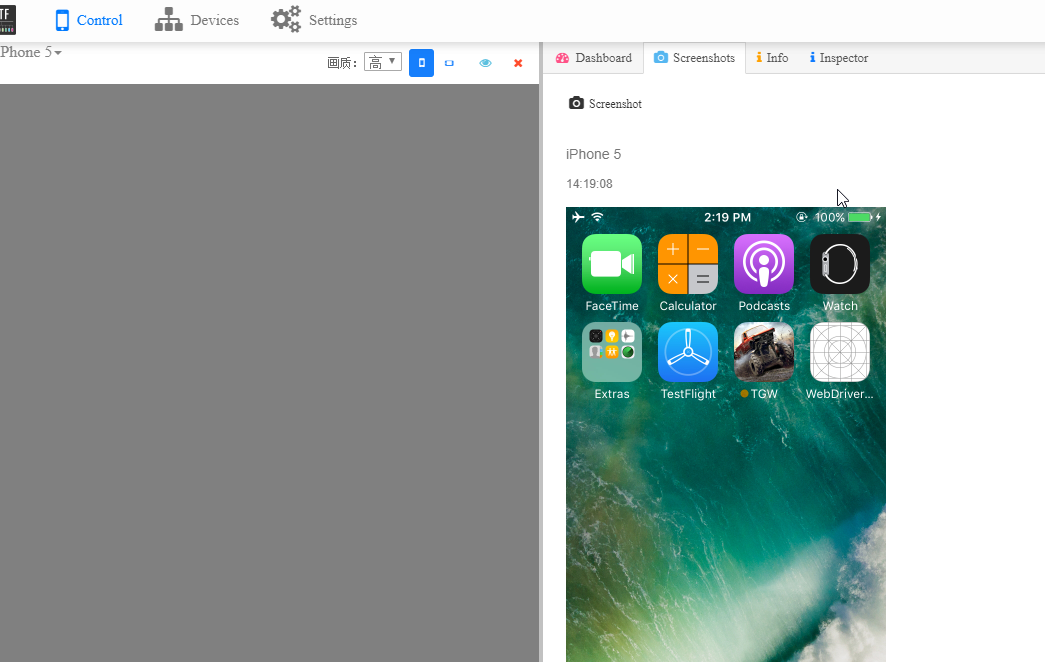1045x662 pixels.
Task: Click the iPhone 5 screenshot title
Action: coord(593,154)
